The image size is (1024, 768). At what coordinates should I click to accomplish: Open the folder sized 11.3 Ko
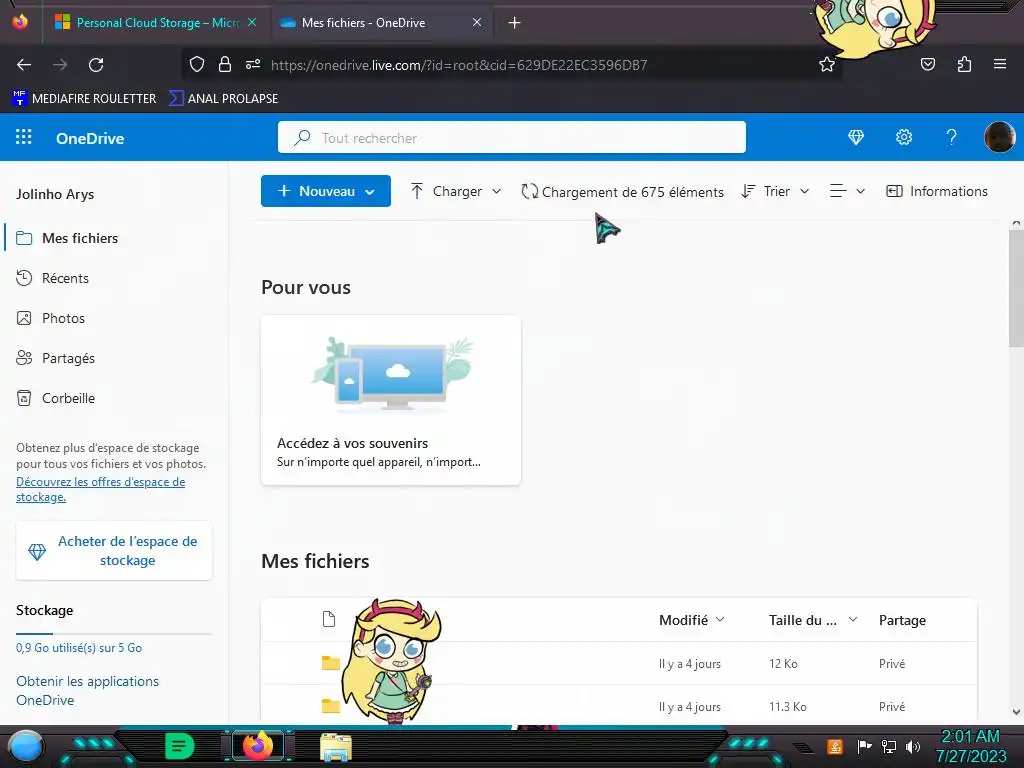pos(331,706)
